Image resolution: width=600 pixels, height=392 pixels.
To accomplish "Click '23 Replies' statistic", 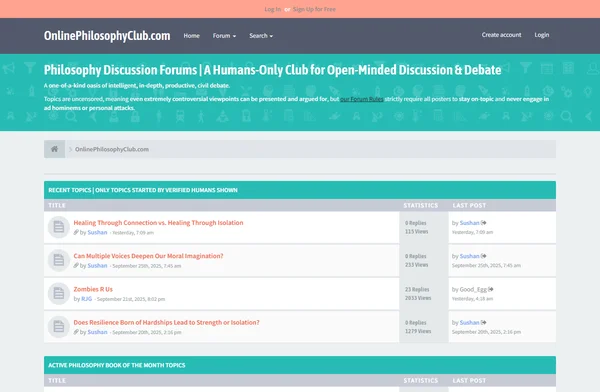I will 417,289.
